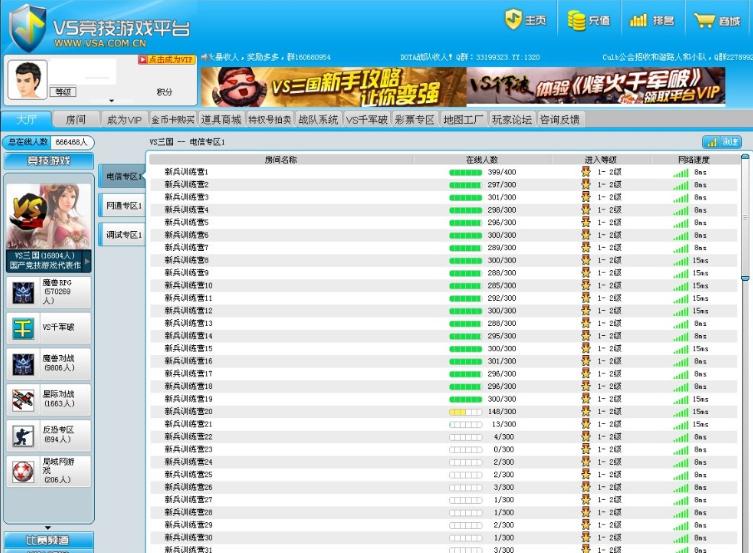Click signal strength icon in 新兵训练营2 row
The height and width of the screenshot is (553, 753).
[681, 185]
